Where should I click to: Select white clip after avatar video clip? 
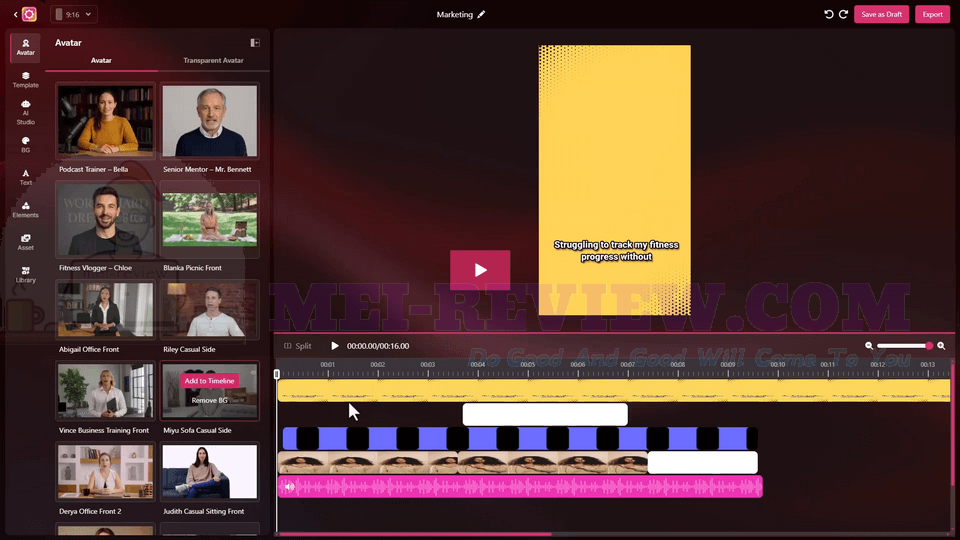[x=703, y=463]
